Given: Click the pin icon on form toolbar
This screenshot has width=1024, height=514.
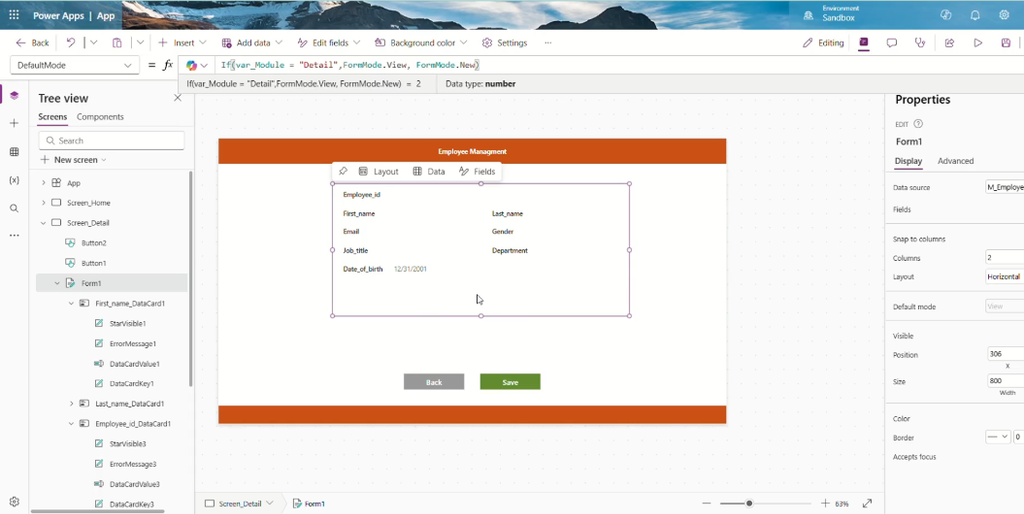Looking at the screenshot, I should coord(343,171).
